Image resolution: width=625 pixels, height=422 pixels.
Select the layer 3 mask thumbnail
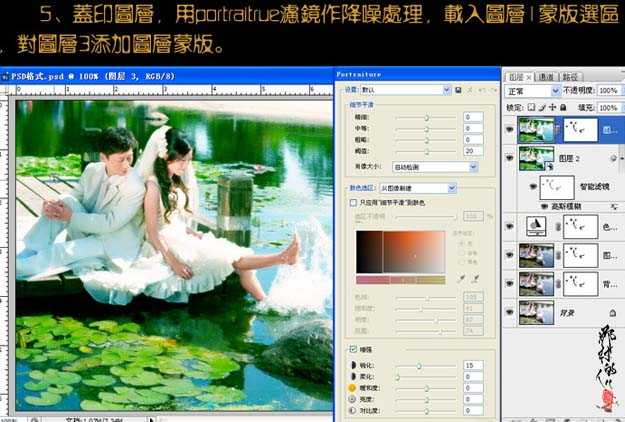tap(580, 130)
